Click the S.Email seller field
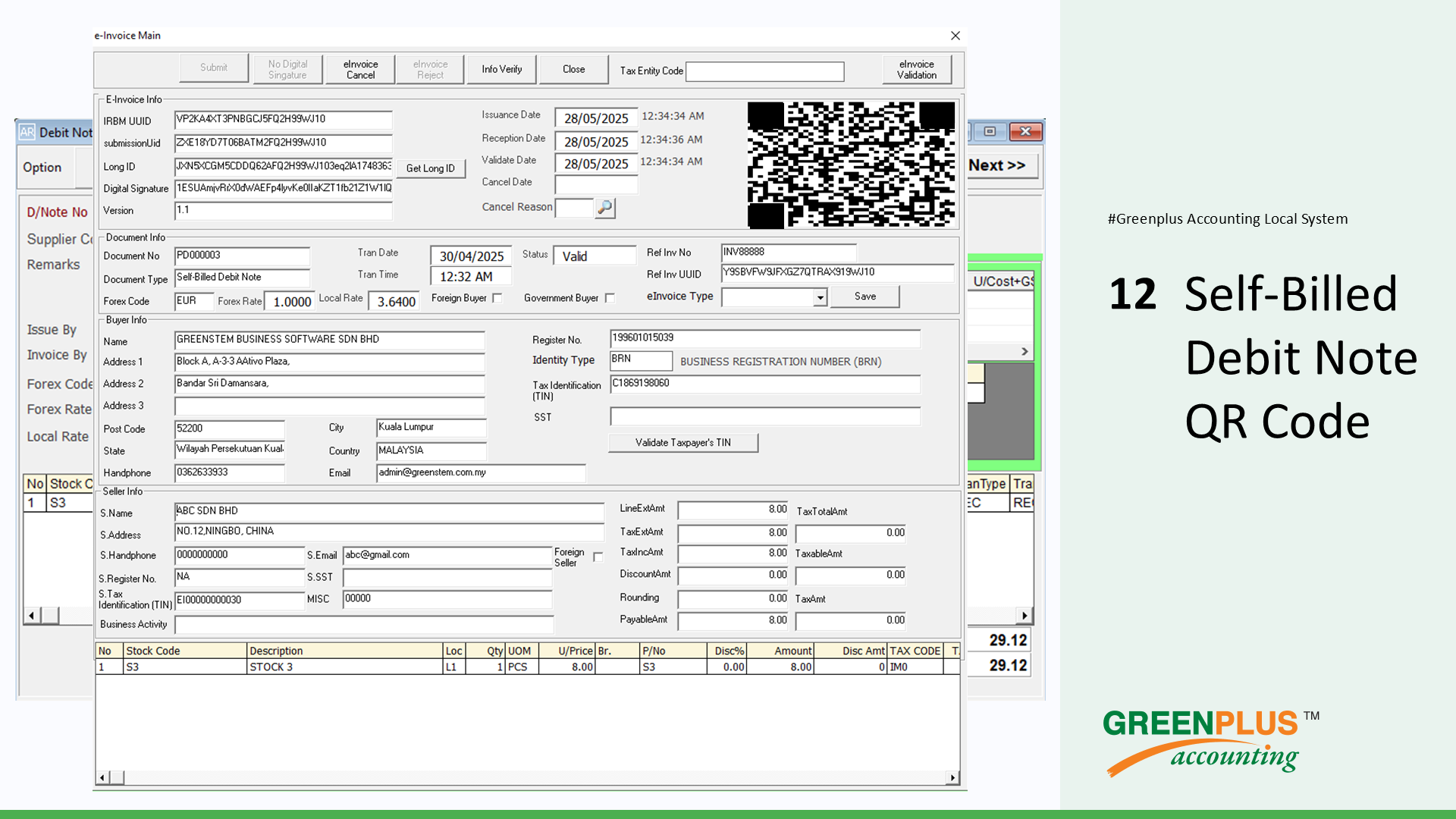 447,556
